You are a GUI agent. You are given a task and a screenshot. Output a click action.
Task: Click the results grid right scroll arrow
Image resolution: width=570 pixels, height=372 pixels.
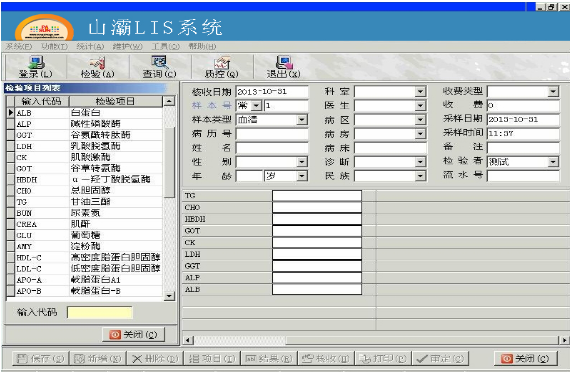564,340
